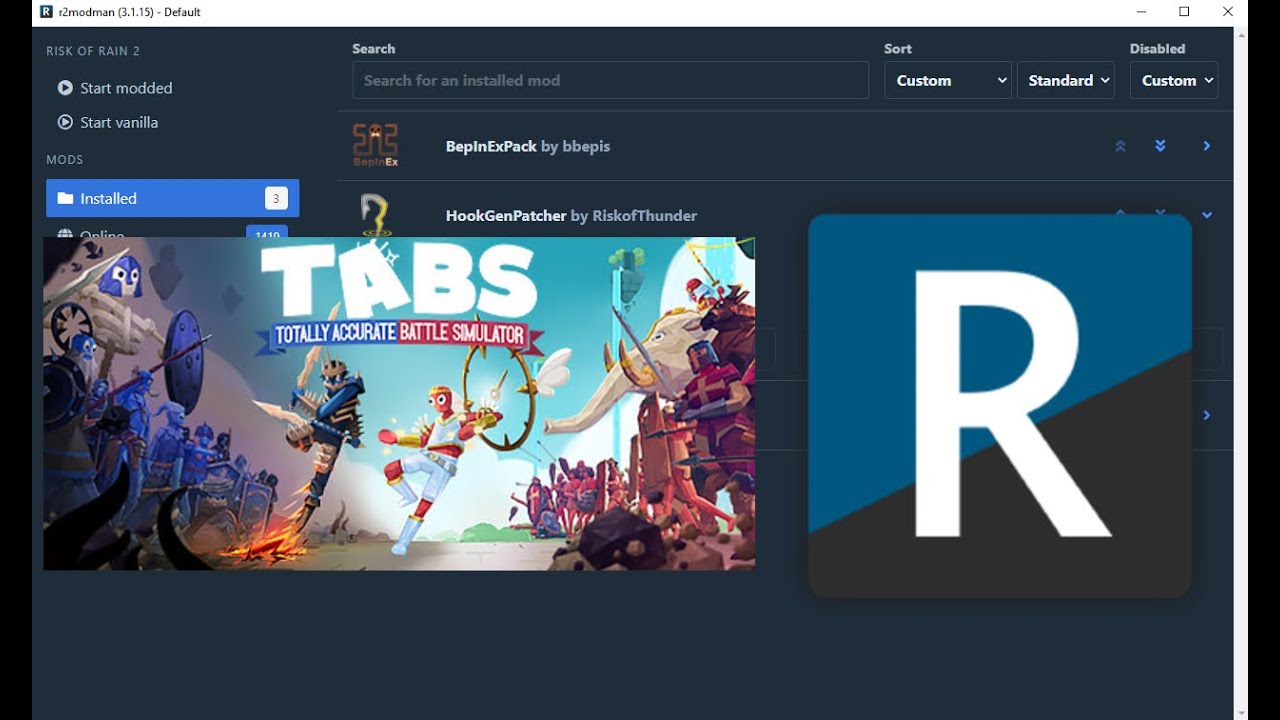1280x720 pixels.
Task: Open the Disabled Custom dropdown
Action: point(1174,80)
